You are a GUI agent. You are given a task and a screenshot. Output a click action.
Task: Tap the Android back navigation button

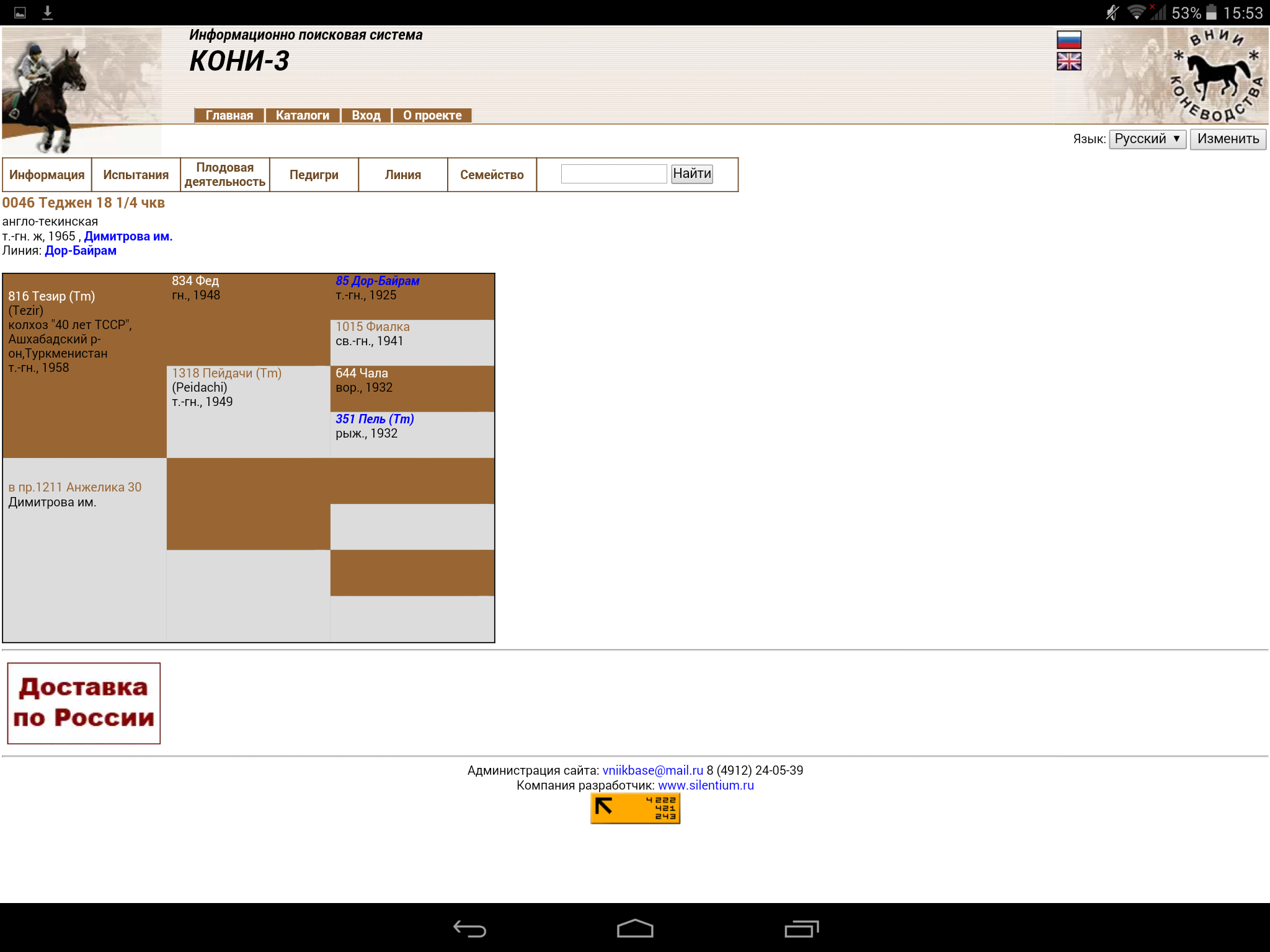(469, 928)
